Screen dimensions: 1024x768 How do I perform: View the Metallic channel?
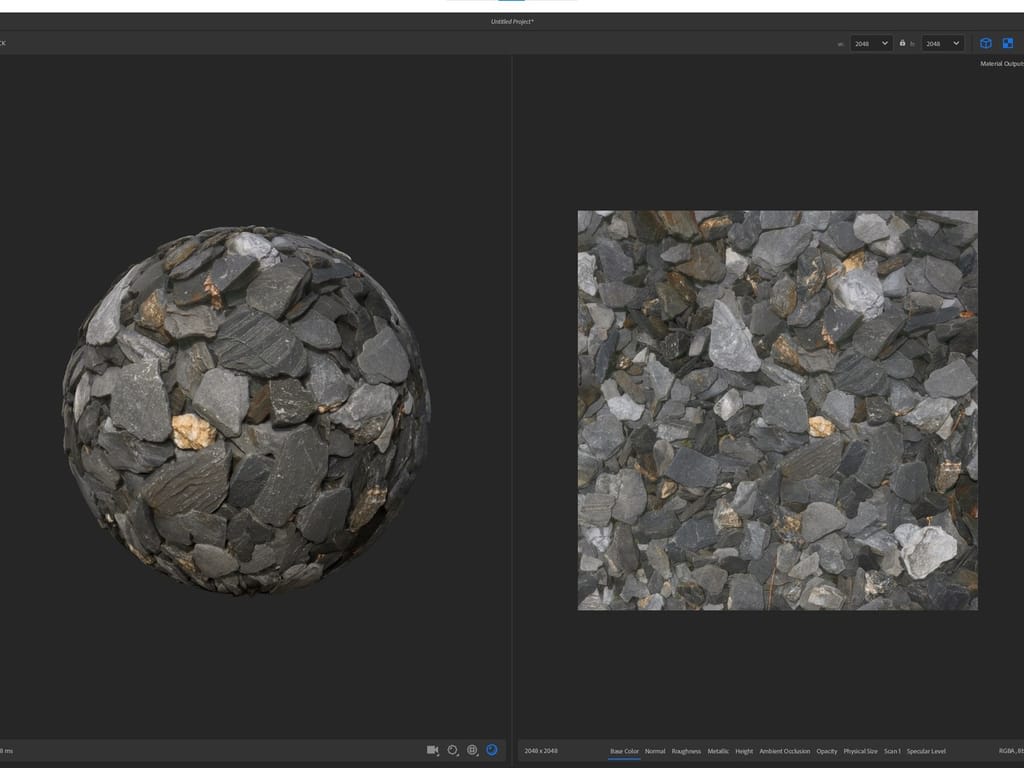[x=718, y=751]
